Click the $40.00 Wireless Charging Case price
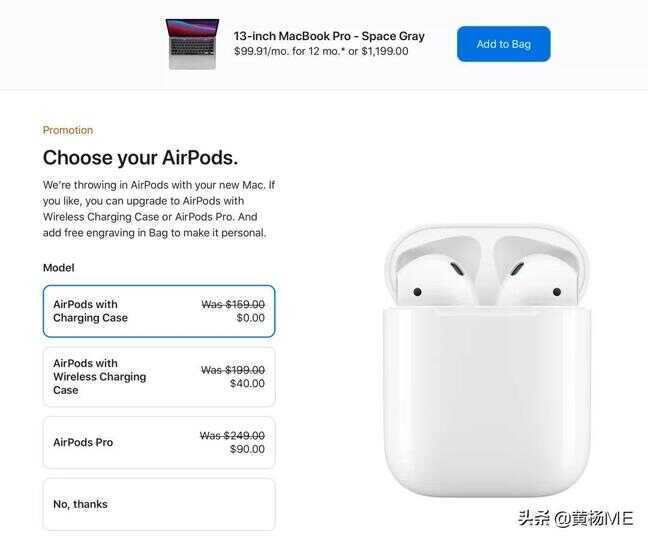Viewport: 648px width, 541px height. [247, 384]
